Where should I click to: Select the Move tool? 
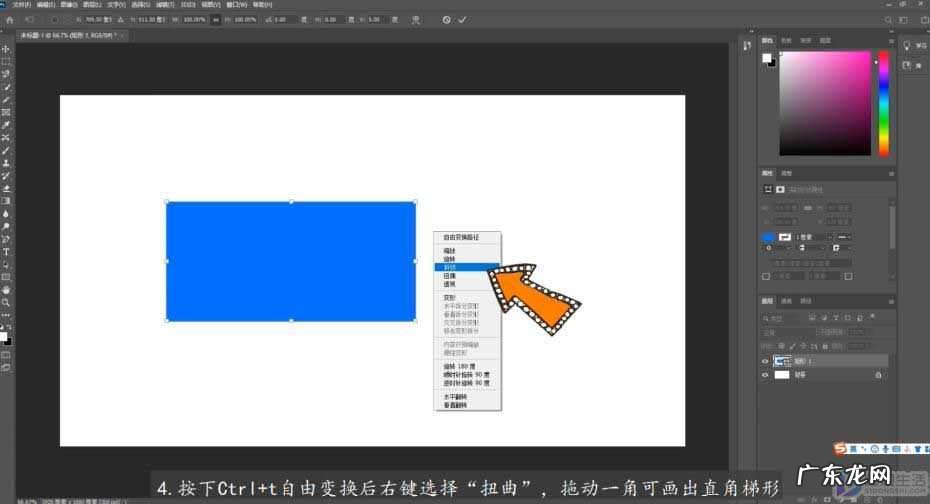click(x=6, y=49)
